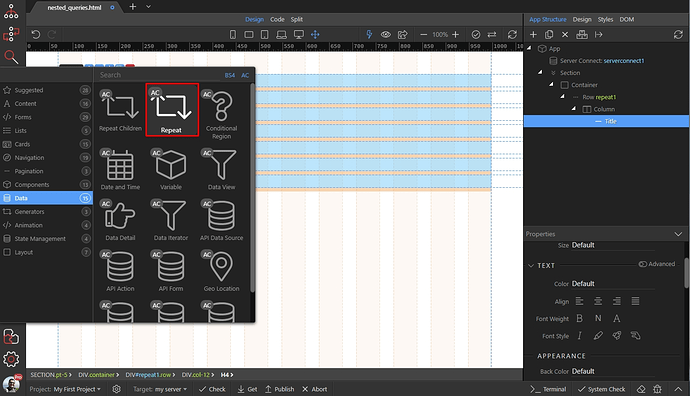Click the component Search field
Image resolution: width=690 pixels, height=396 pixels.
coord(158,75)
